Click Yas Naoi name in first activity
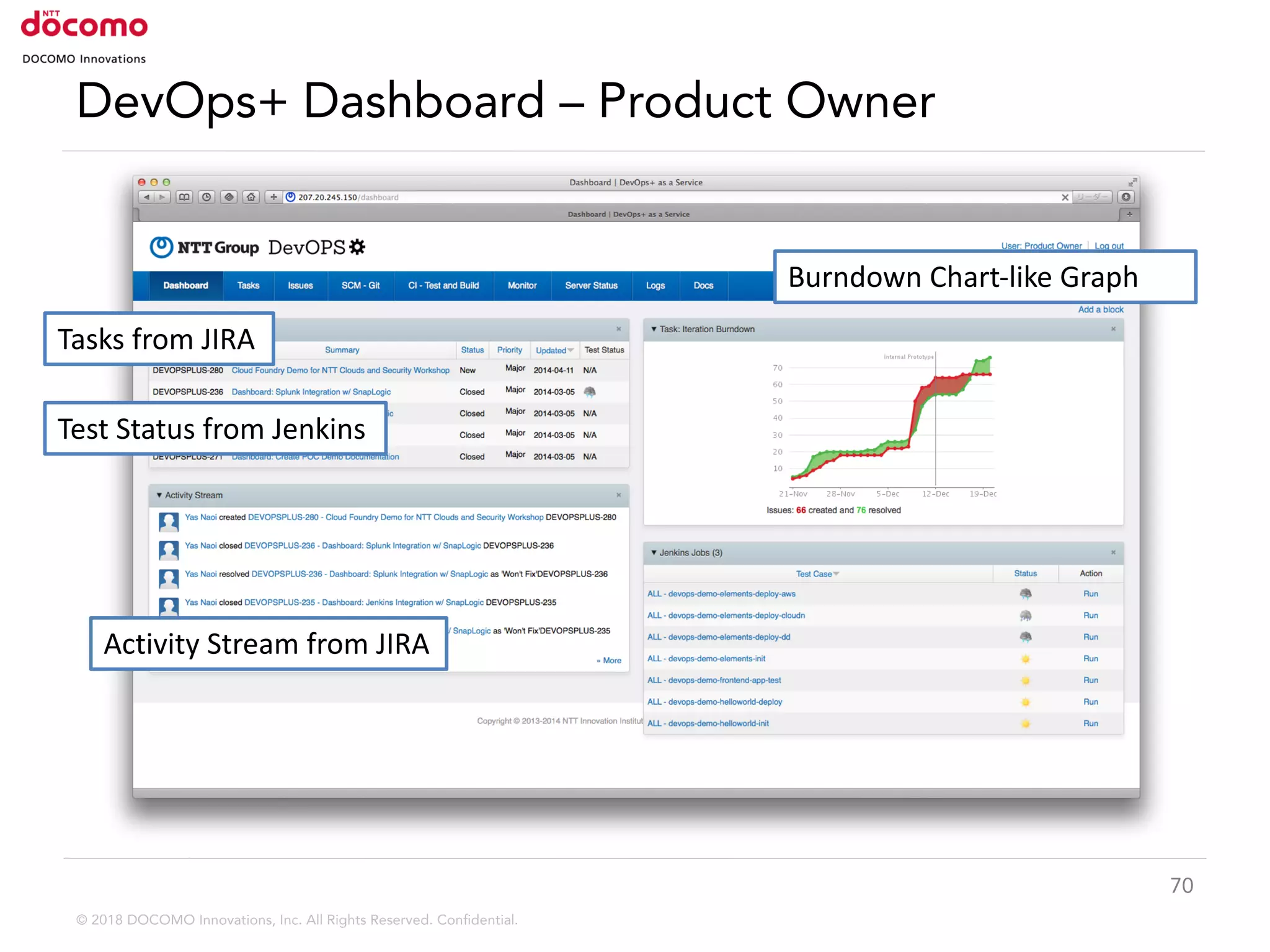The image size is (1270, 952). pos(201,517)
